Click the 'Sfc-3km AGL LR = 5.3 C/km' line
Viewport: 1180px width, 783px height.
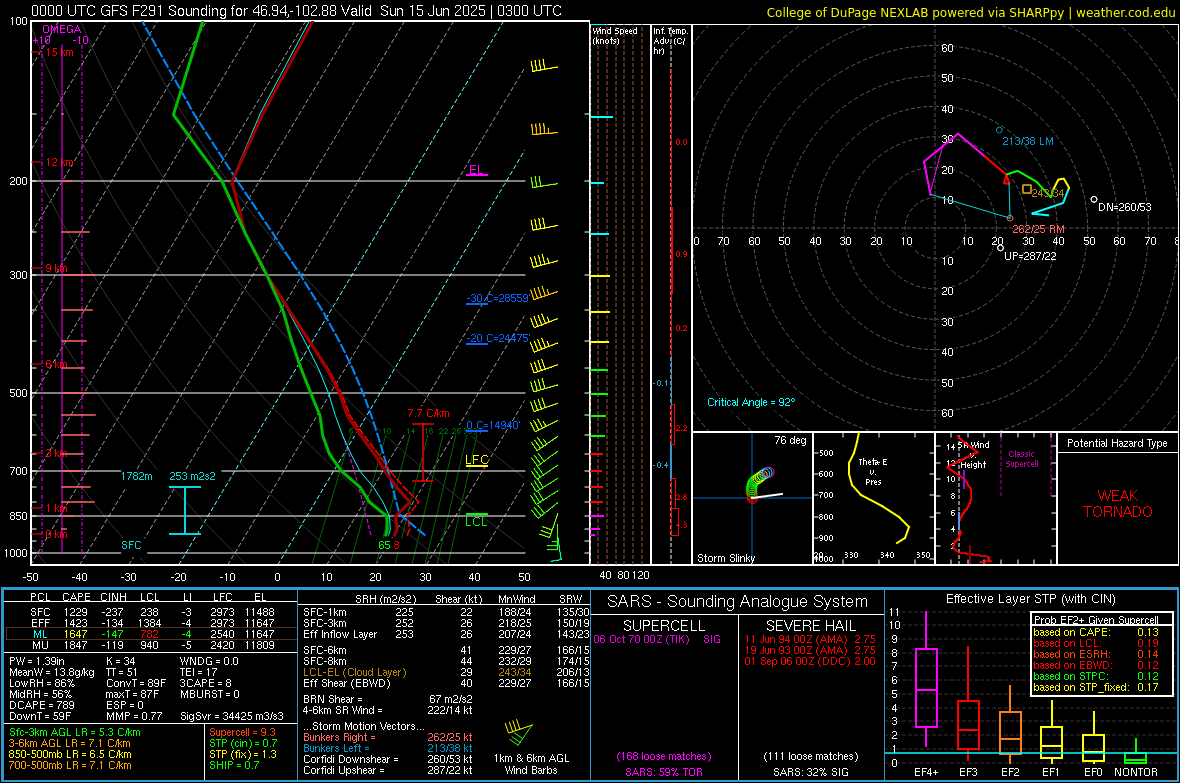[x=75, y=732]
